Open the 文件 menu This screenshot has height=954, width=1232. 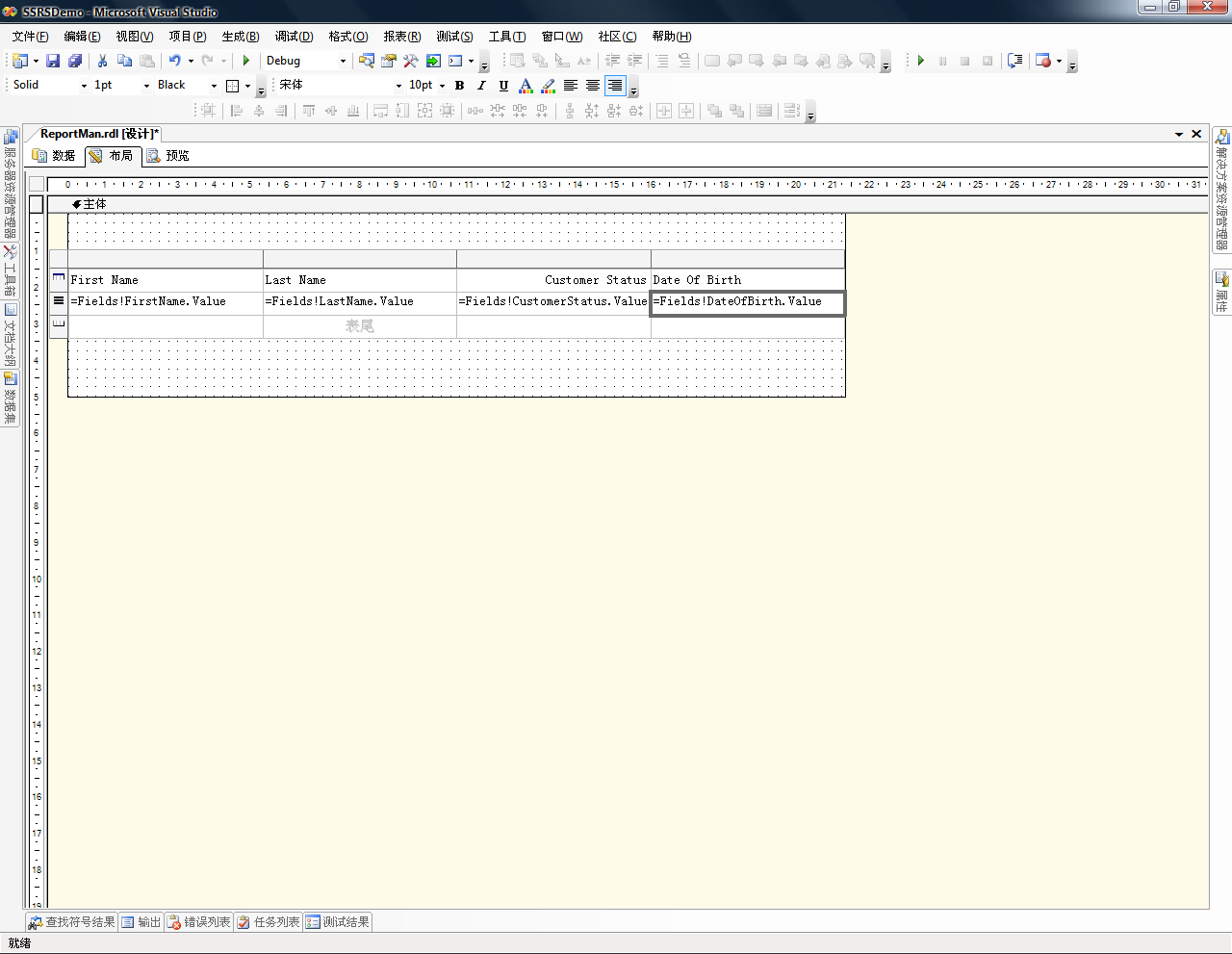click(x=30, y=37)
